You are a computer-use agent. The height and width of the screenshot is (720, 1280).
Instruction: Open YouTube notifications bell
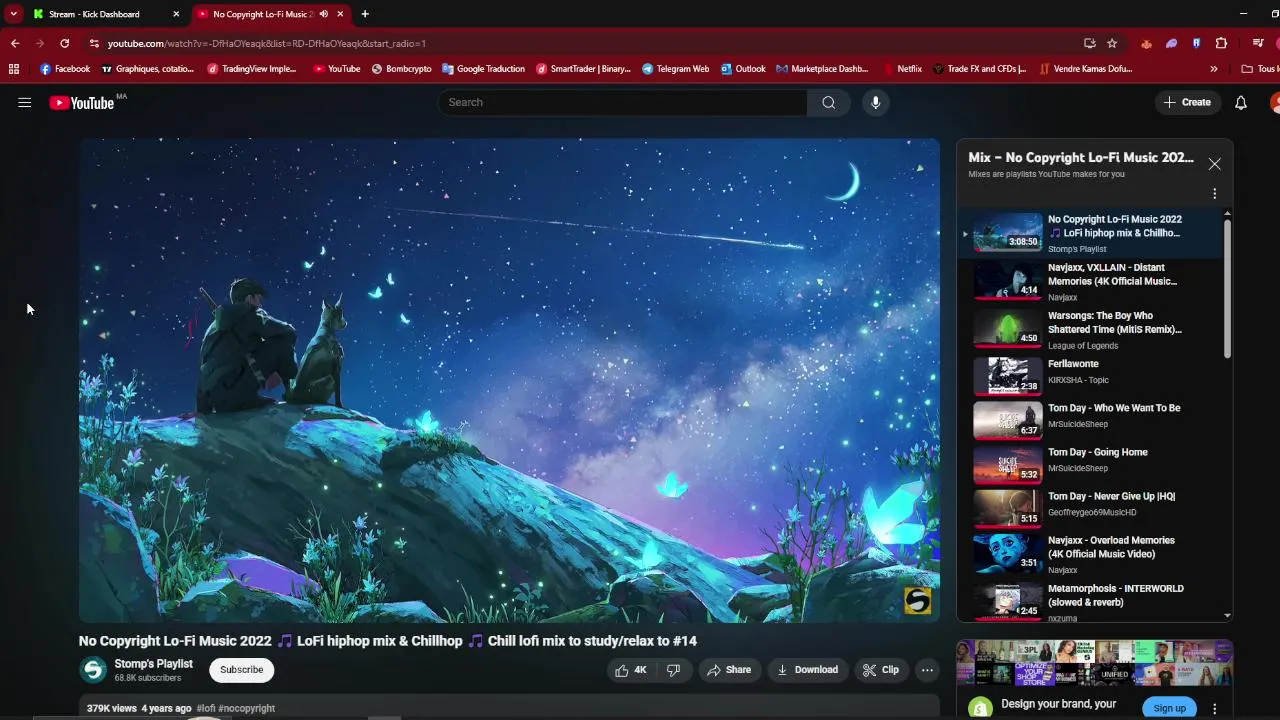(x=1241, y=102)
